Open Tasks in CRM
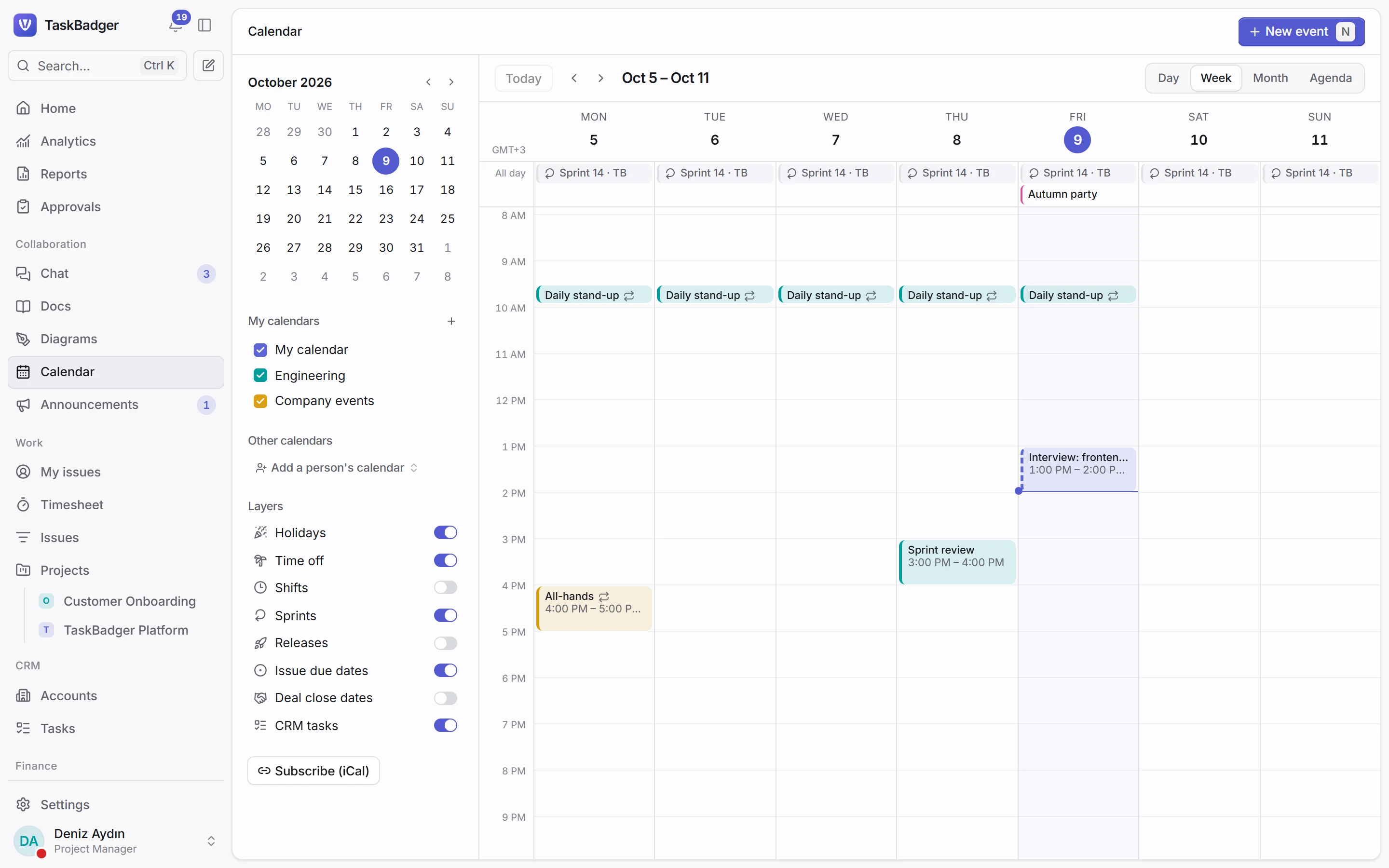 pyautogui.click(x=115, y=729)
